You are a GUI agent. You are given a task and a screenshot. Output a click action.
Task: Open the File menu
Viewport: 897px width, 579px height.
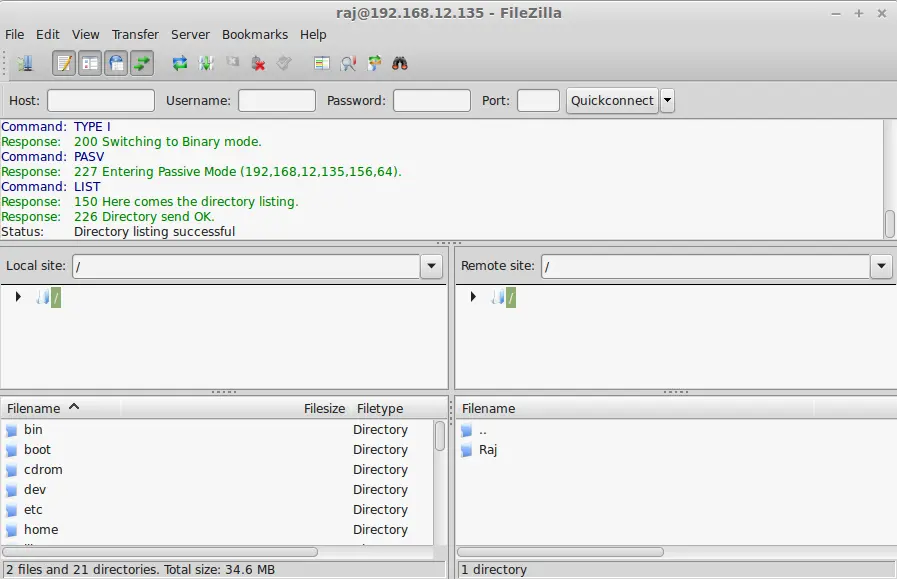[14, 34]
